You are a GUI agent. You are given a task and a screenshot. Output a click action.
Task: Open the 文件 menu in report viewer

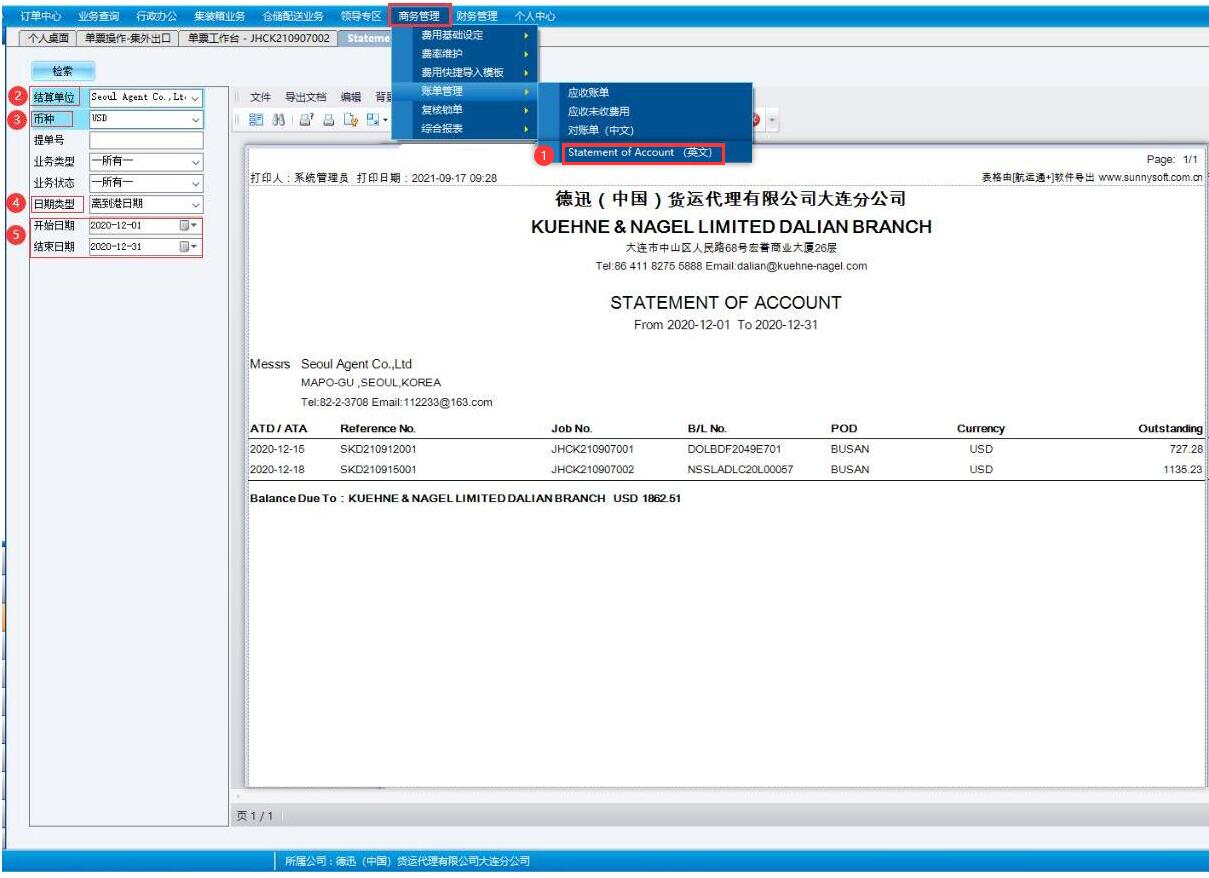260,97
